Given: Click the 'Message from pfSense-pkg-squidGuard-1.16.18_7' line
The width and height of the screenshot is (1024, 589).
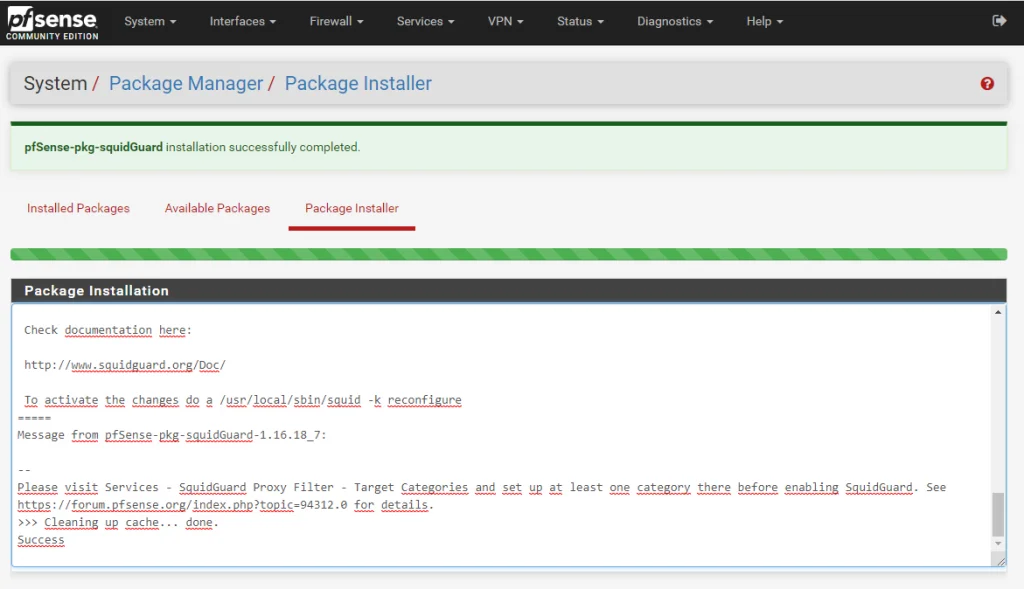Looking at the screenshot, I should click(x=172, y=435).
